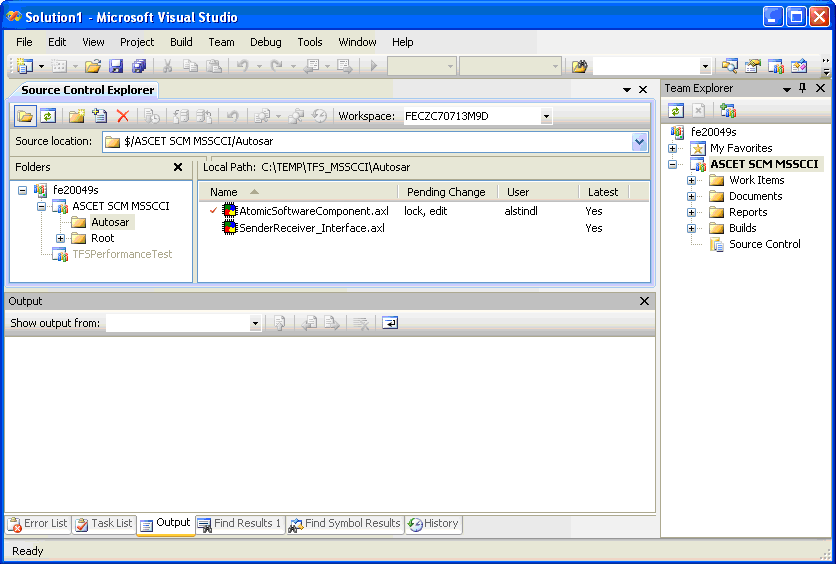Sort by User column header

(x=518, y=192)
